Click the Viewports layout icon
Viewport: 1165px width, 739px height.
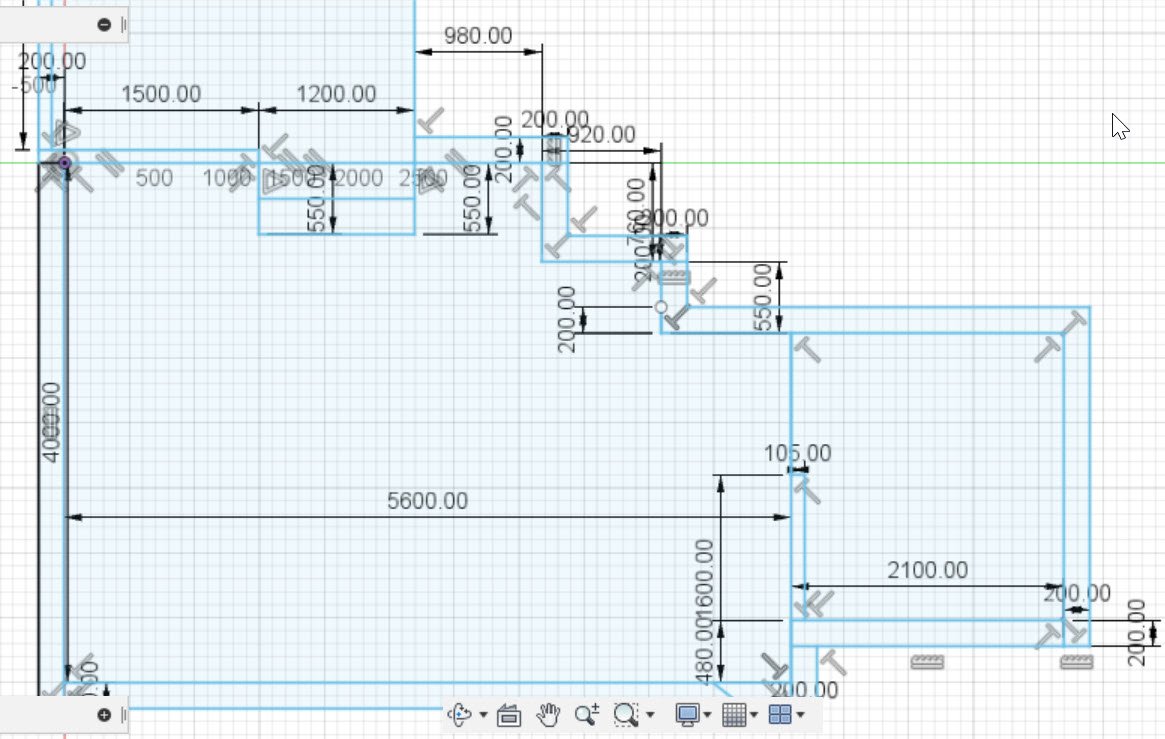click(x=780, y=714)
